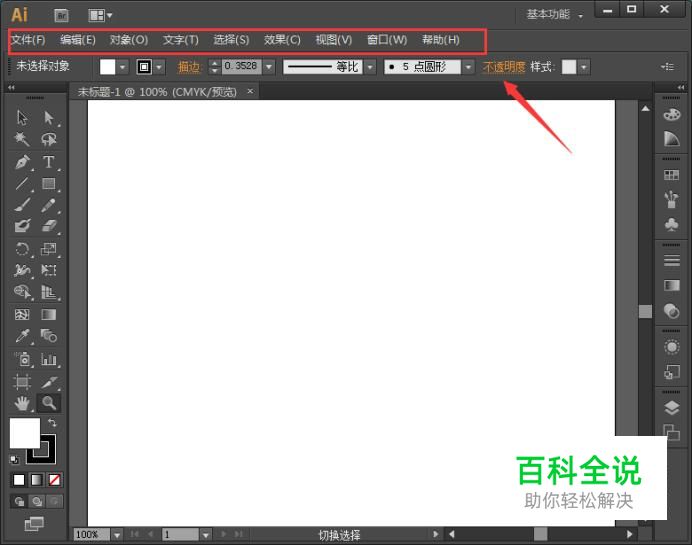
Task: Open the 效果(C) menu
Action: click(x=282, y=40)
